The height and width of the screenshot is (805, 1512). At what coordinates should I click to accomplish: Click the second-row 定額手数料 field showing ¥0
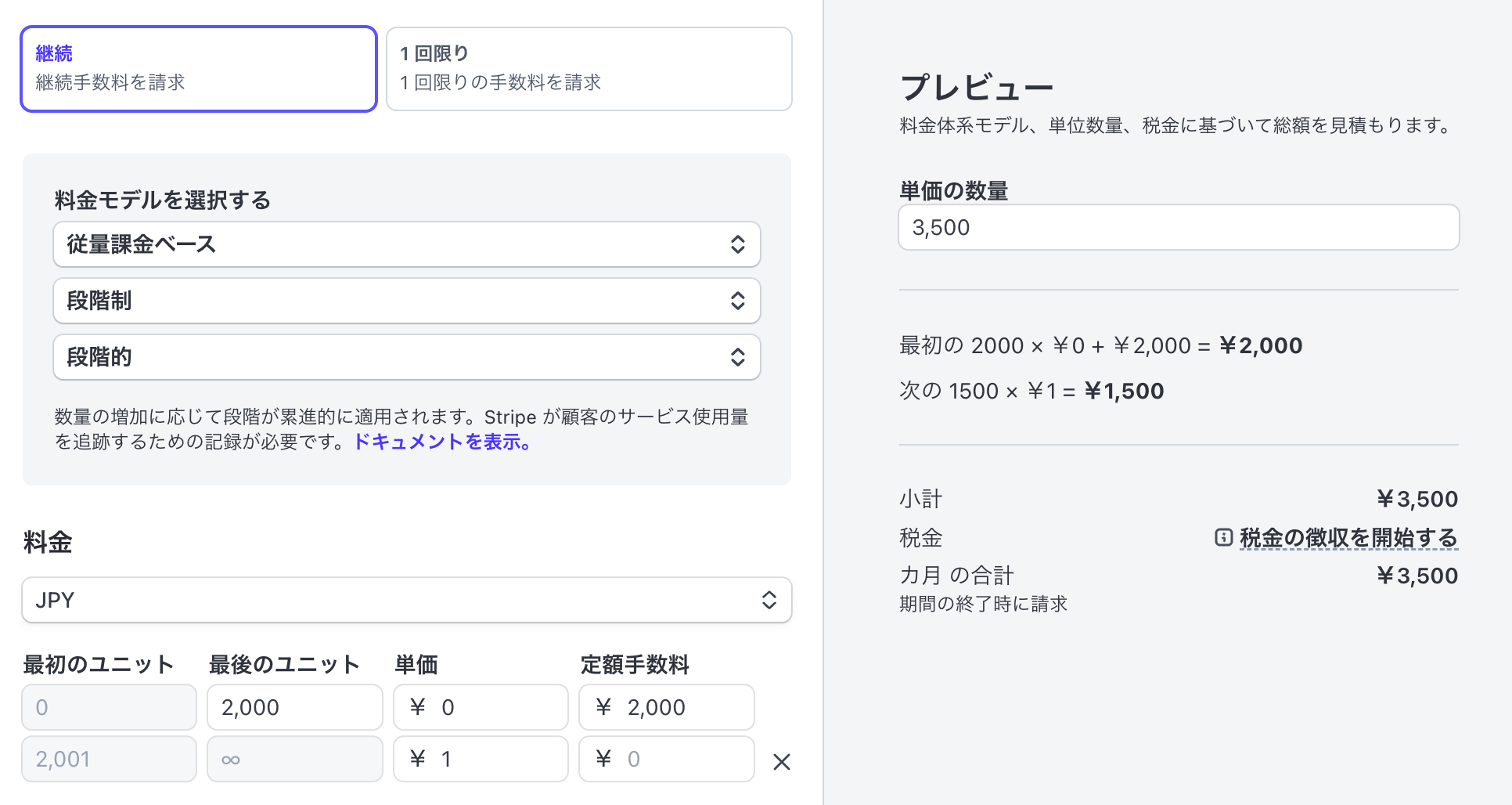(666, 759)
